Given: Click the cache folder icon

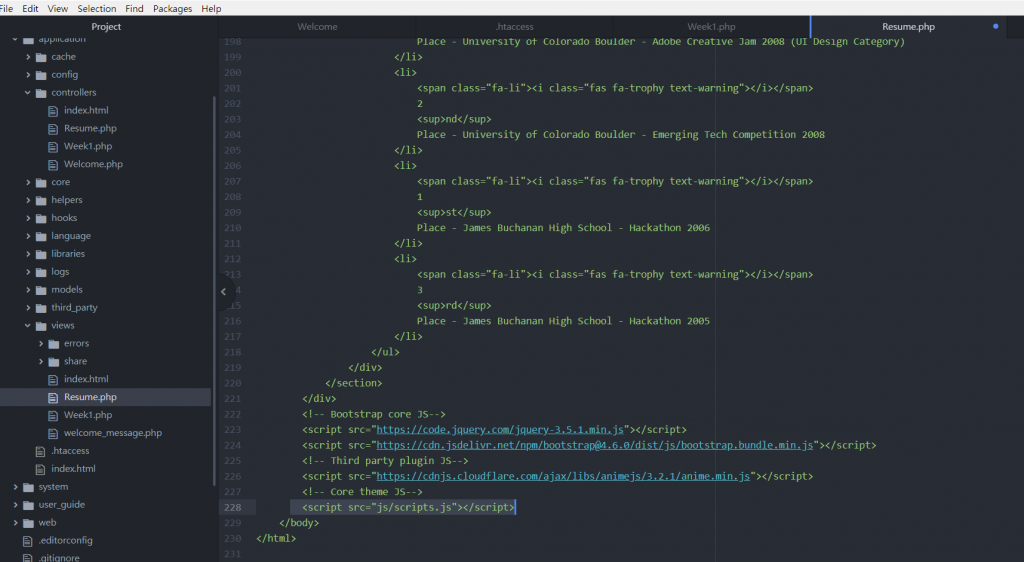Looking at the screenshot, I should [41, 57].
